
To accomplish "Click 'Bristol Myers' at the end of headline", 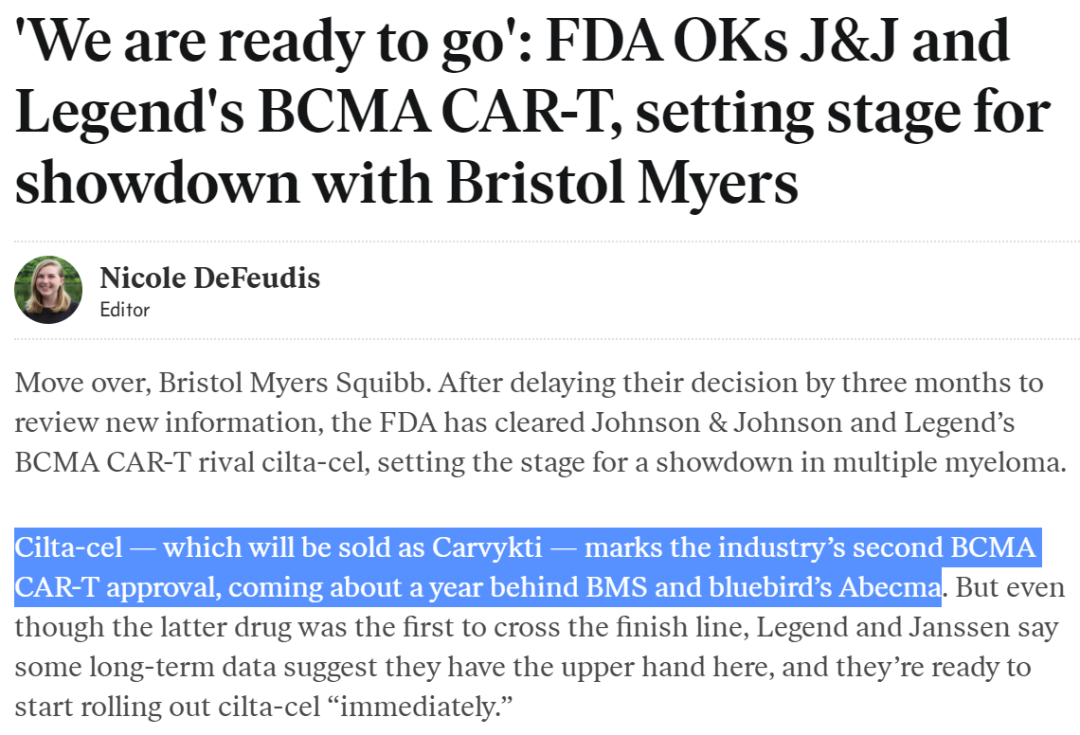I will tap(623, 183).
